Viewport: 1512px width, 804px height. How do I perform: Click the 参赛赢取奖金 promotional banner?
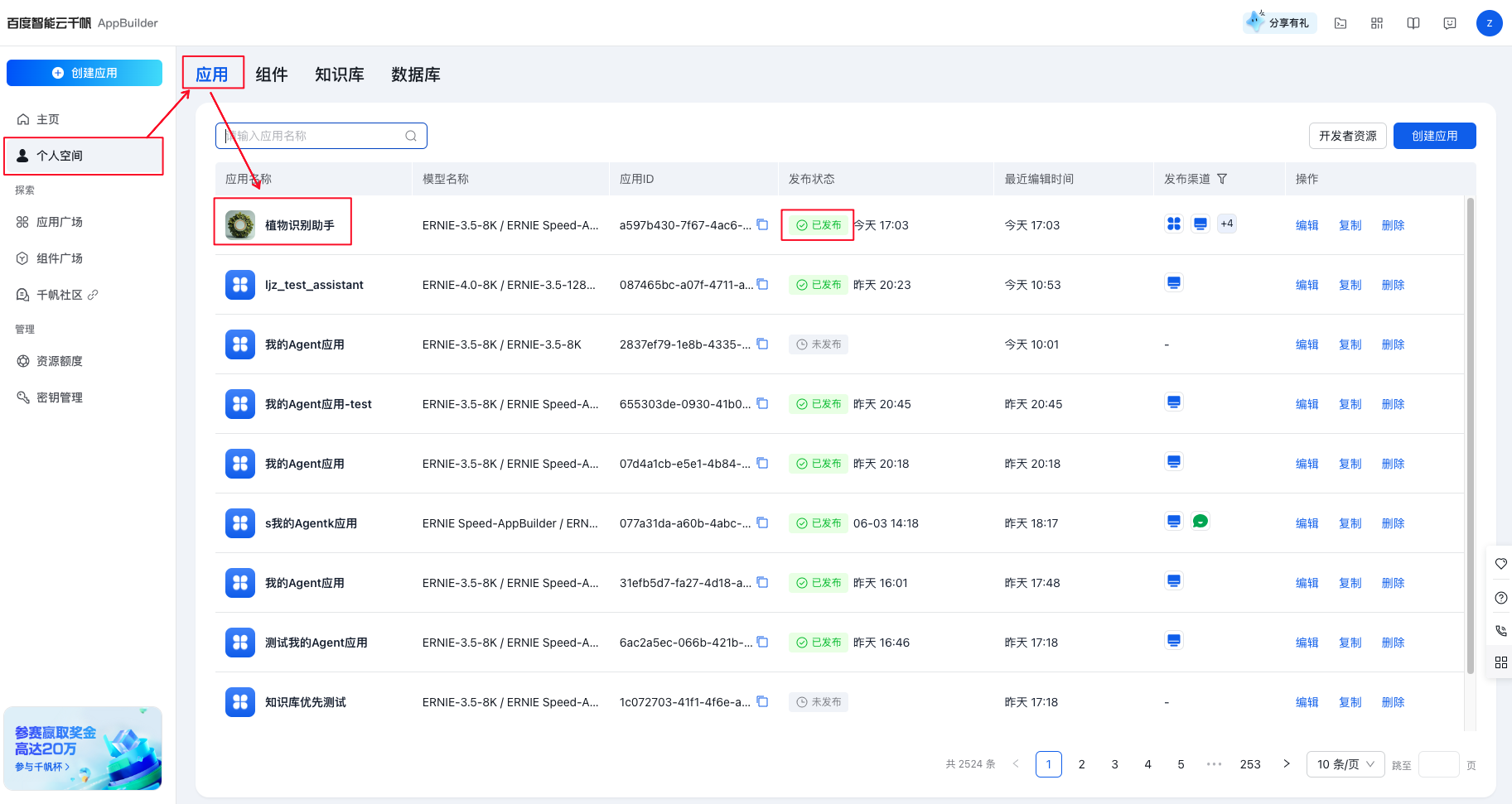coord(83,749)
